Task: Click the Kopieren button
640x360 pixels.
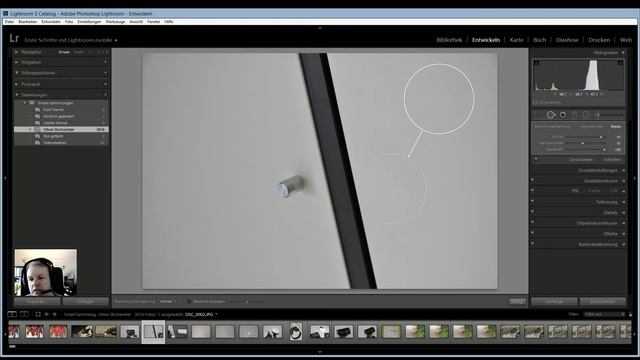Action: (37, 302)
